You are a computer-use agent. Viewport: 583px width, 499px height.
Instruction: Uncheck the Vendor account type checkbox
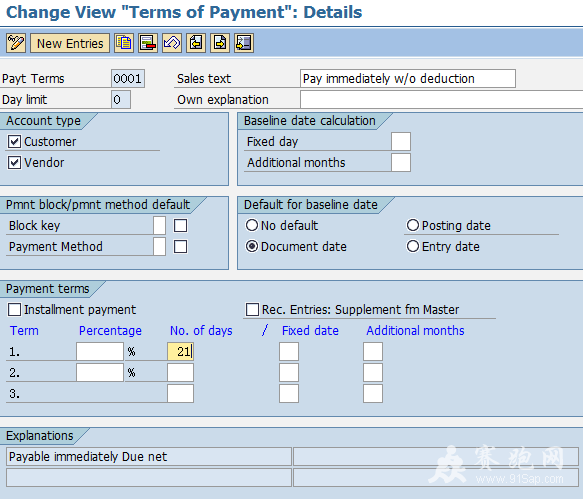point(15,162)
